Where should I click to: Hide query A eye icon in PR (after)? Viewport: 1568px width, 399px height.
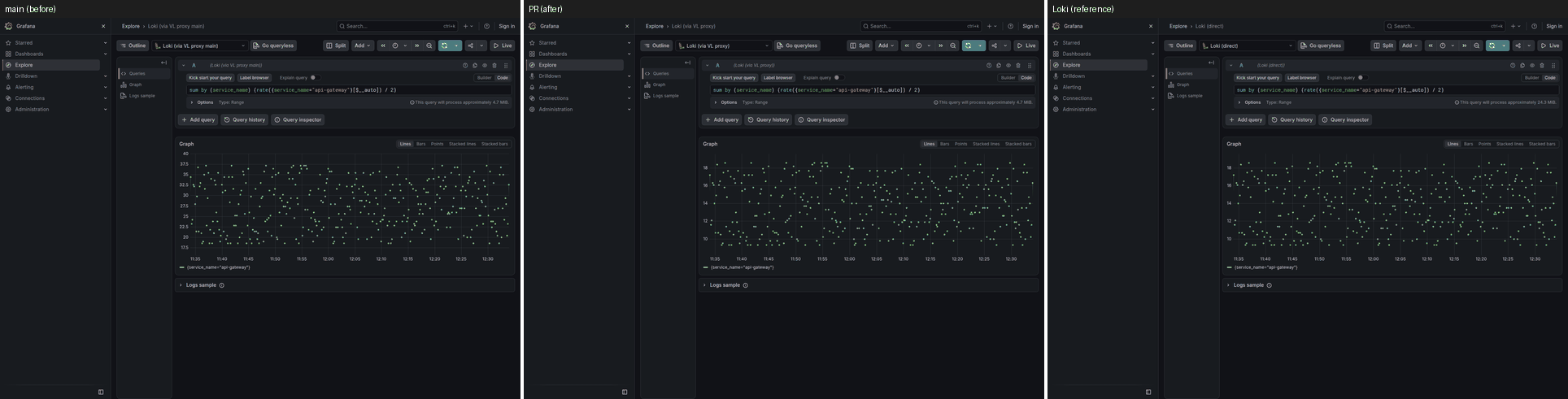1008,65
